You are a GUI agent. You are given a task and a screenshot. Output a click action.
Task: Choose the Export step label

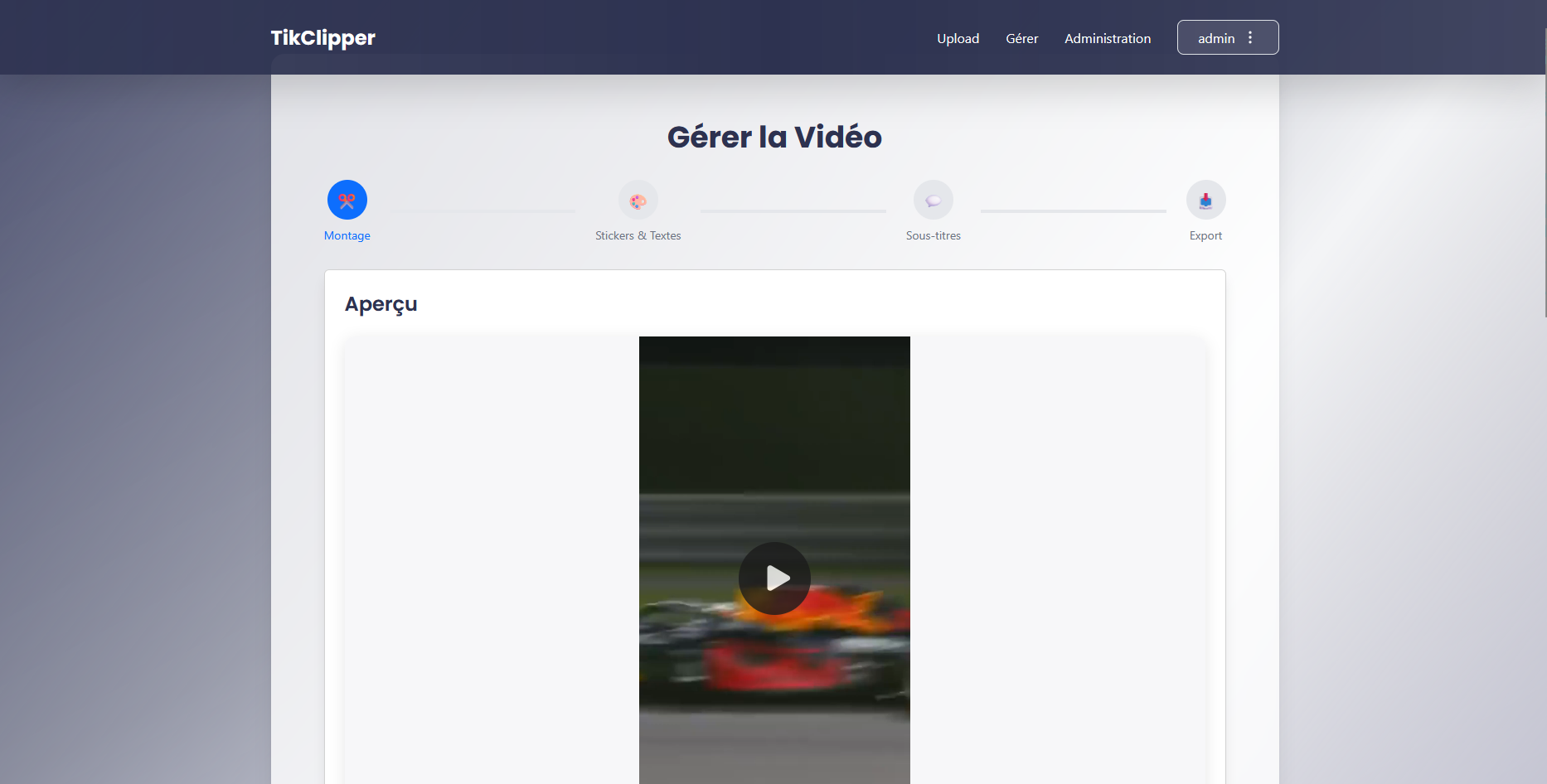(x=1205, y=236)
